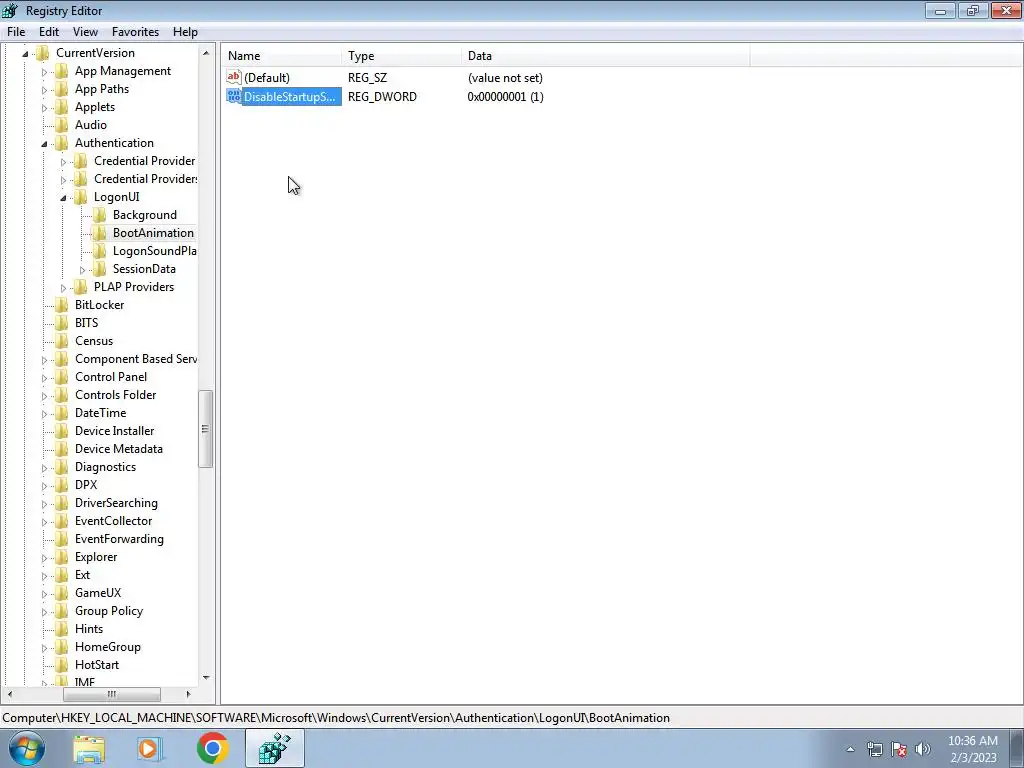Click the (Default) string value icon
This screenshot has height=768, width=1024.
tap(234, 77)
